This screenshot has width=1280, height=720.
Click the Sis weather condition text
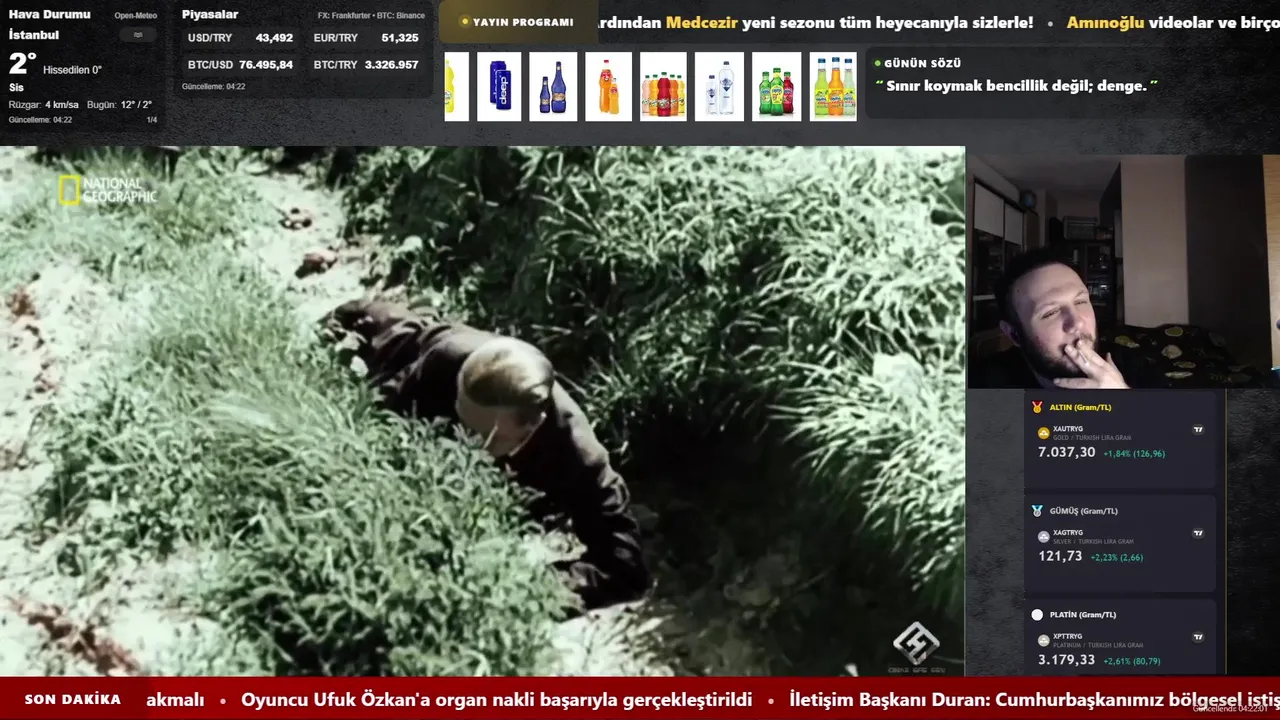pos(16,87)
